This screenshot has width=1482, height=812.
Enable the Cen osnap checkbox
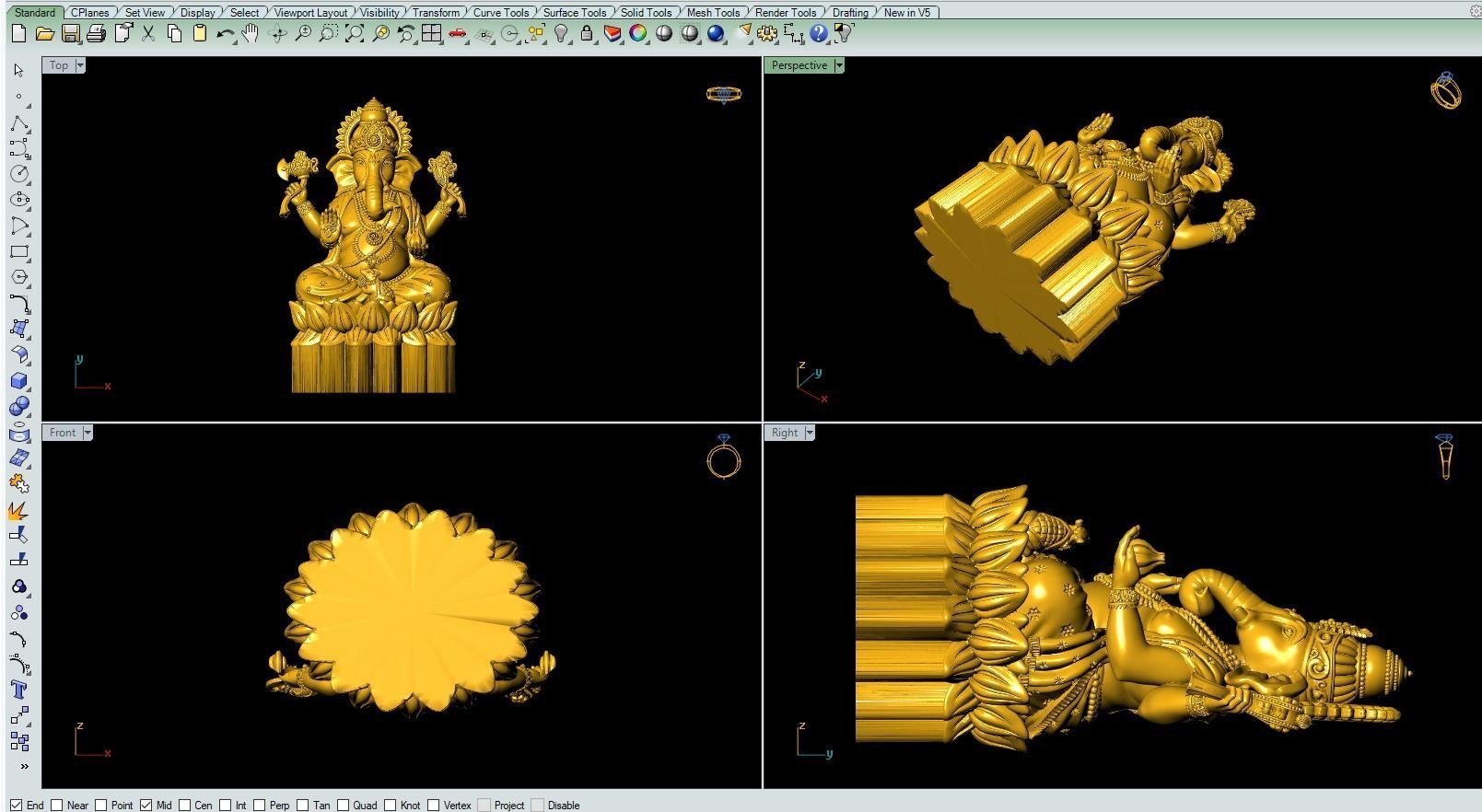click(x=185, y=805)
